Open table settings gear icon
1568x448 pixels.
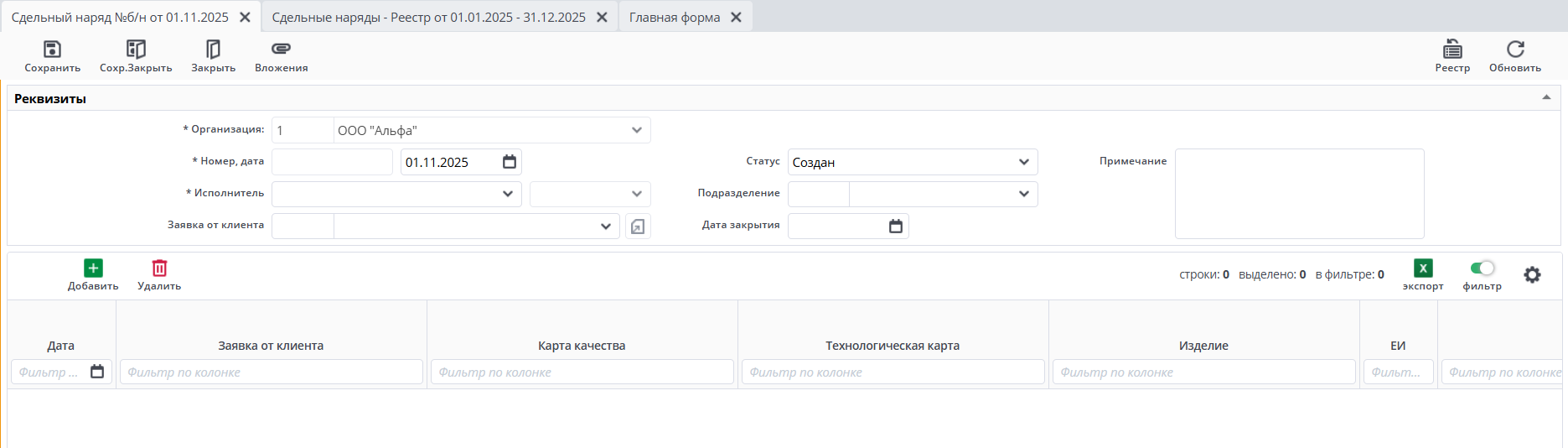[x=1532, y=275]
